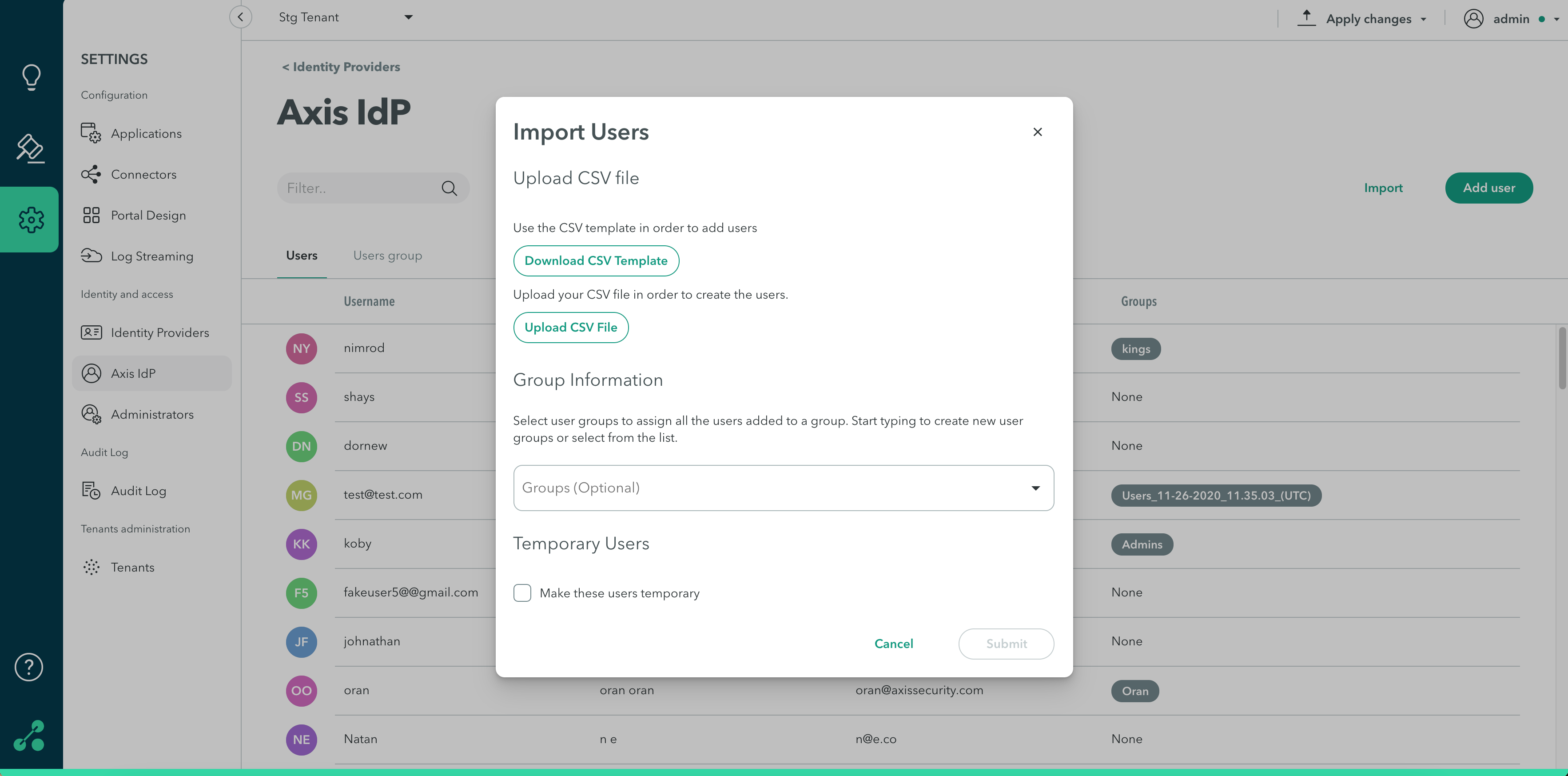
Task: Click Cancel in the Import Users dialog
Action: (894, 643)
